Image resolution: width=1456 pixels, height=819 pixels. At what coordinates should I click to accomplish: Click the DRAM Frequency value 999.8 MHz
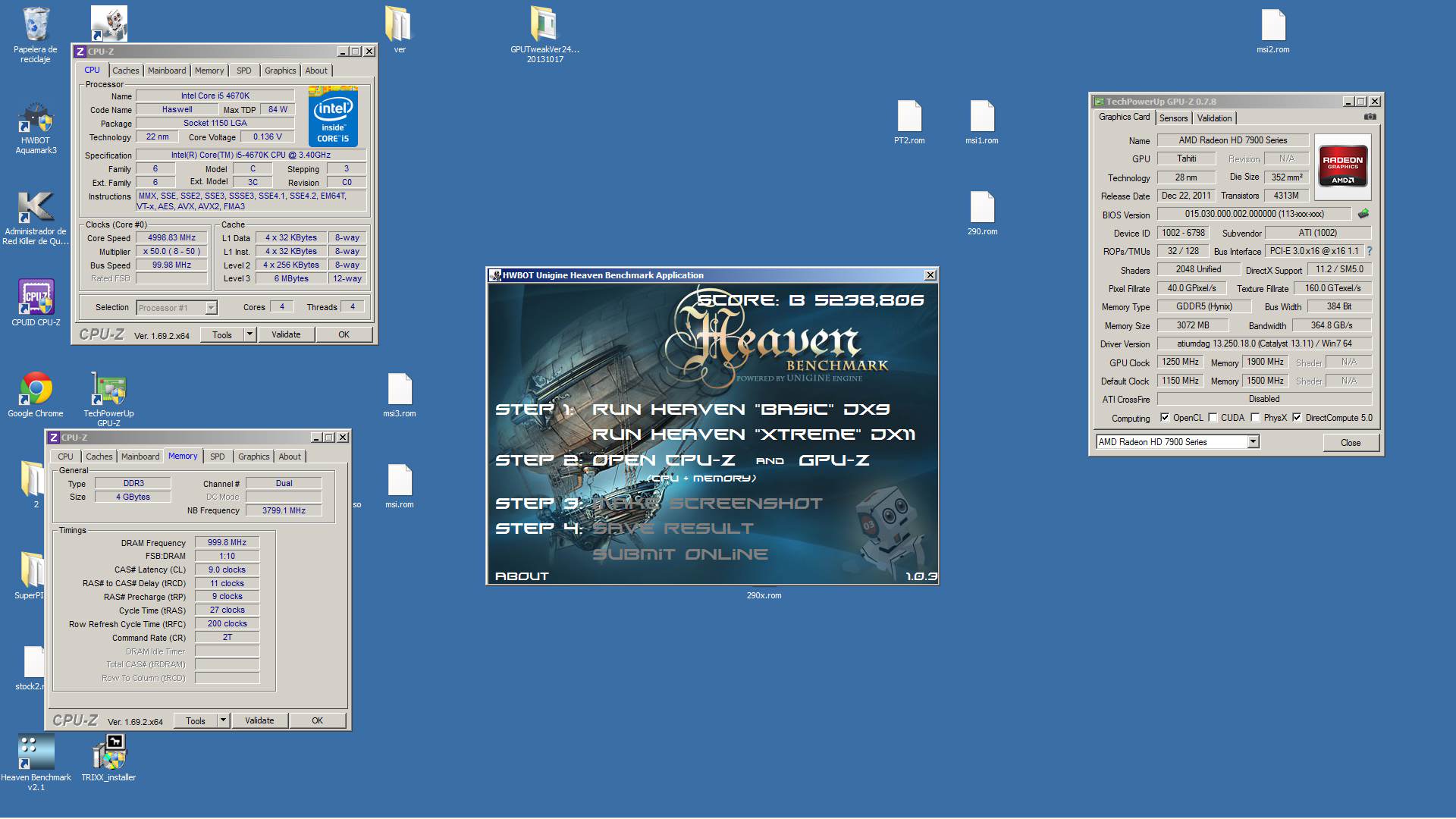(x=227, y=543)
